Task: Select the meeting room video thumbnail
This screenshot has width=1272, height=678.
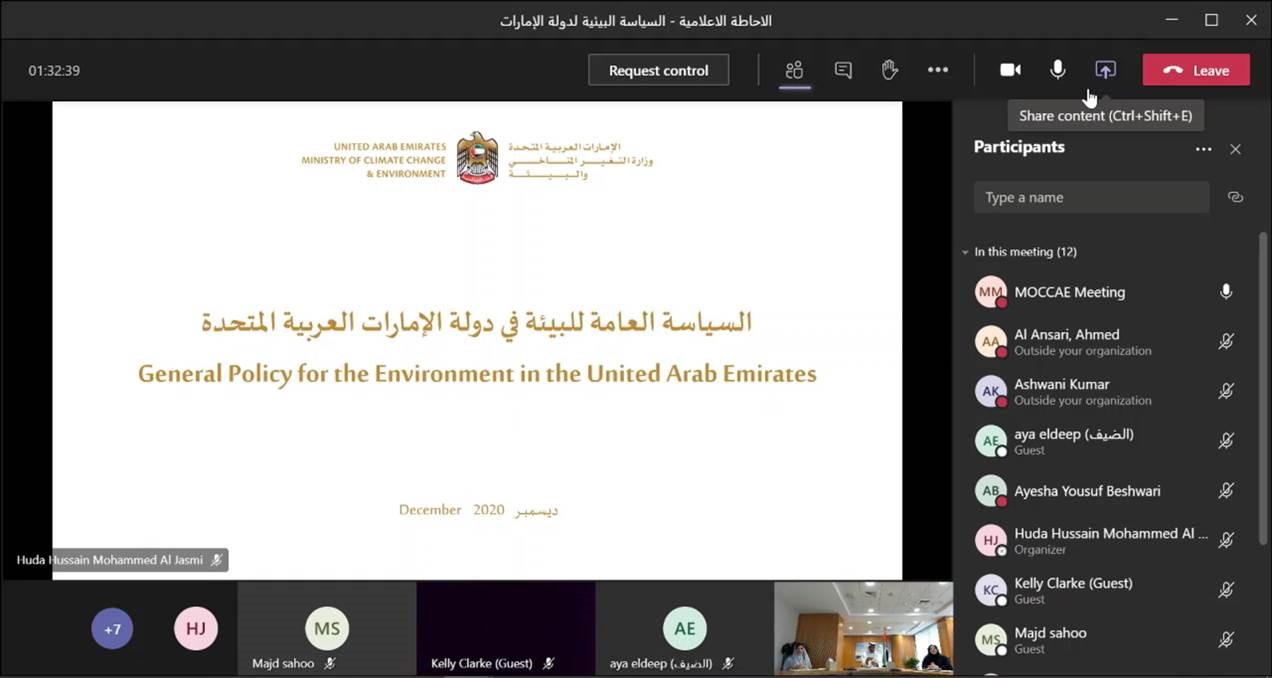Action: [863, 627]
